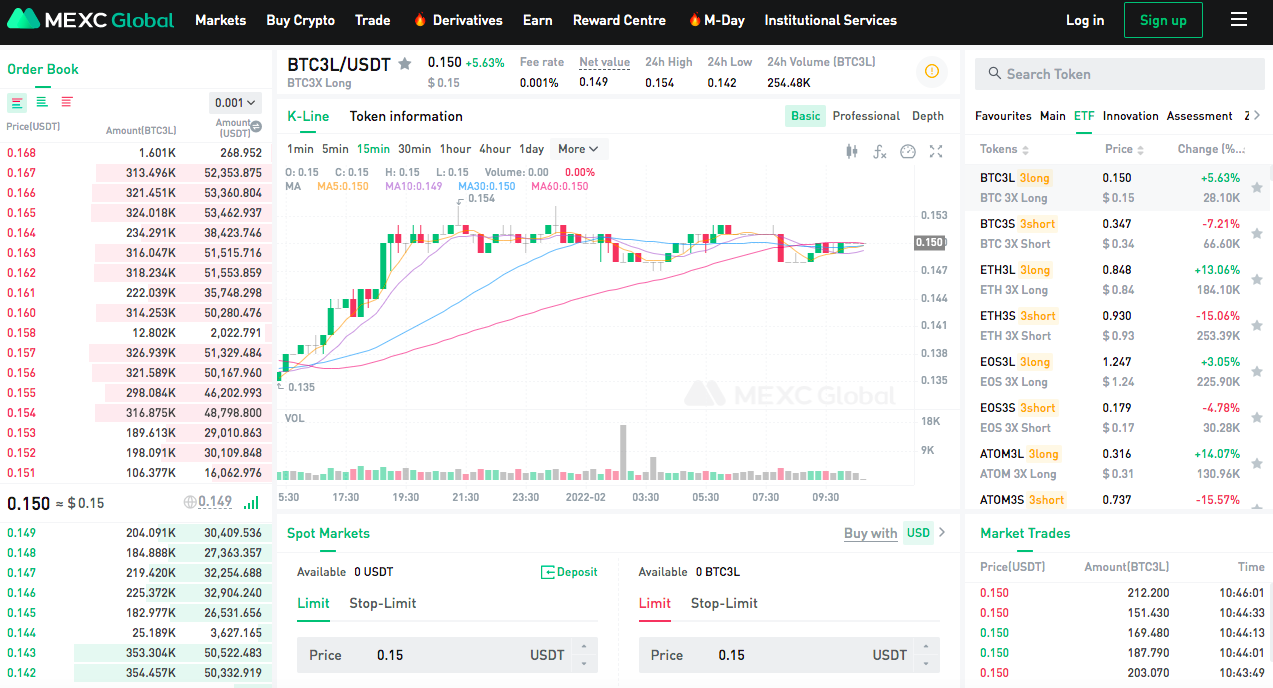Open the Markets menu

click(220, 20)
